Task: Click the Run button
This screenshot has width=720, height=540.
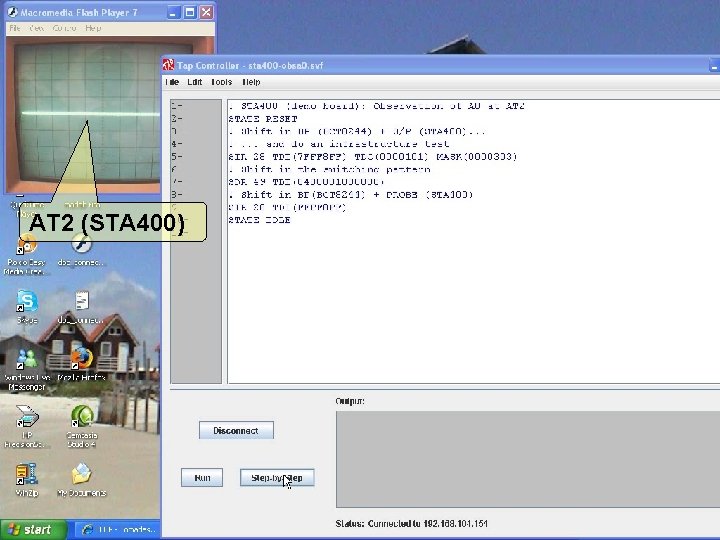Action: 202,478
